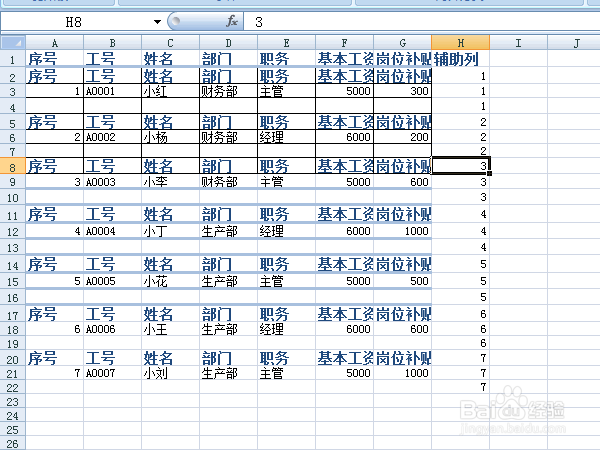Select highlighted column H header
The width and height of the screenshot is (600, 450).
461,42
